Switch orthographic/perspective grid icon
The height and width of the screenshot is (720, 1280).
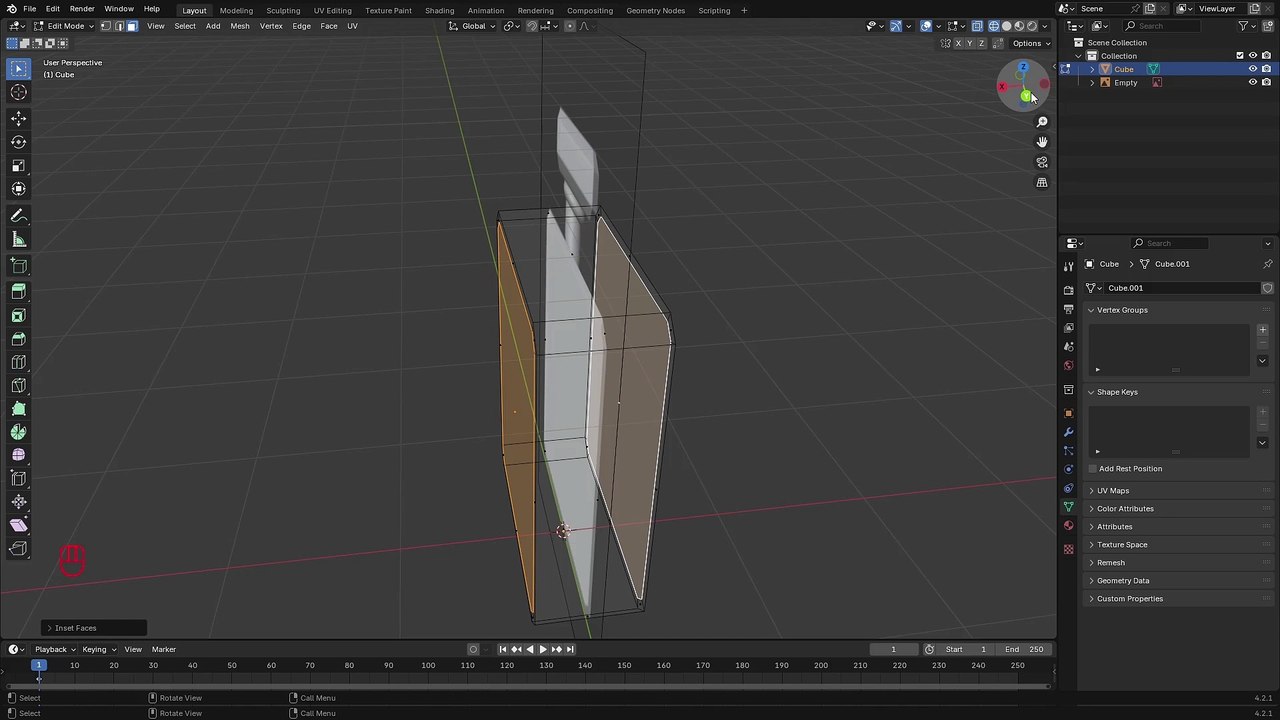[1042, 182]
